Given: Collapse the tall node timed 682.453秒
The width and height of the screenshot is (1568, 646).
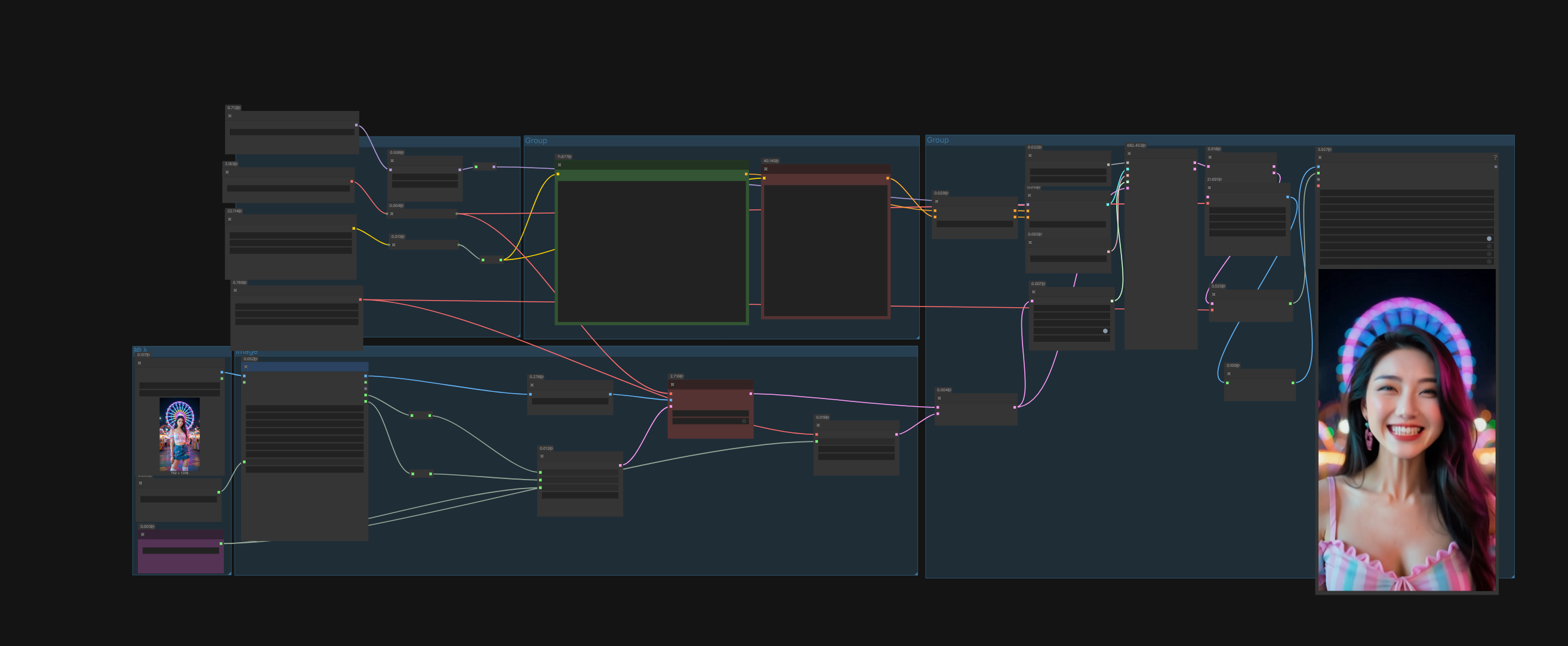Looking at the screenshot, I should tap(1129, 153).
